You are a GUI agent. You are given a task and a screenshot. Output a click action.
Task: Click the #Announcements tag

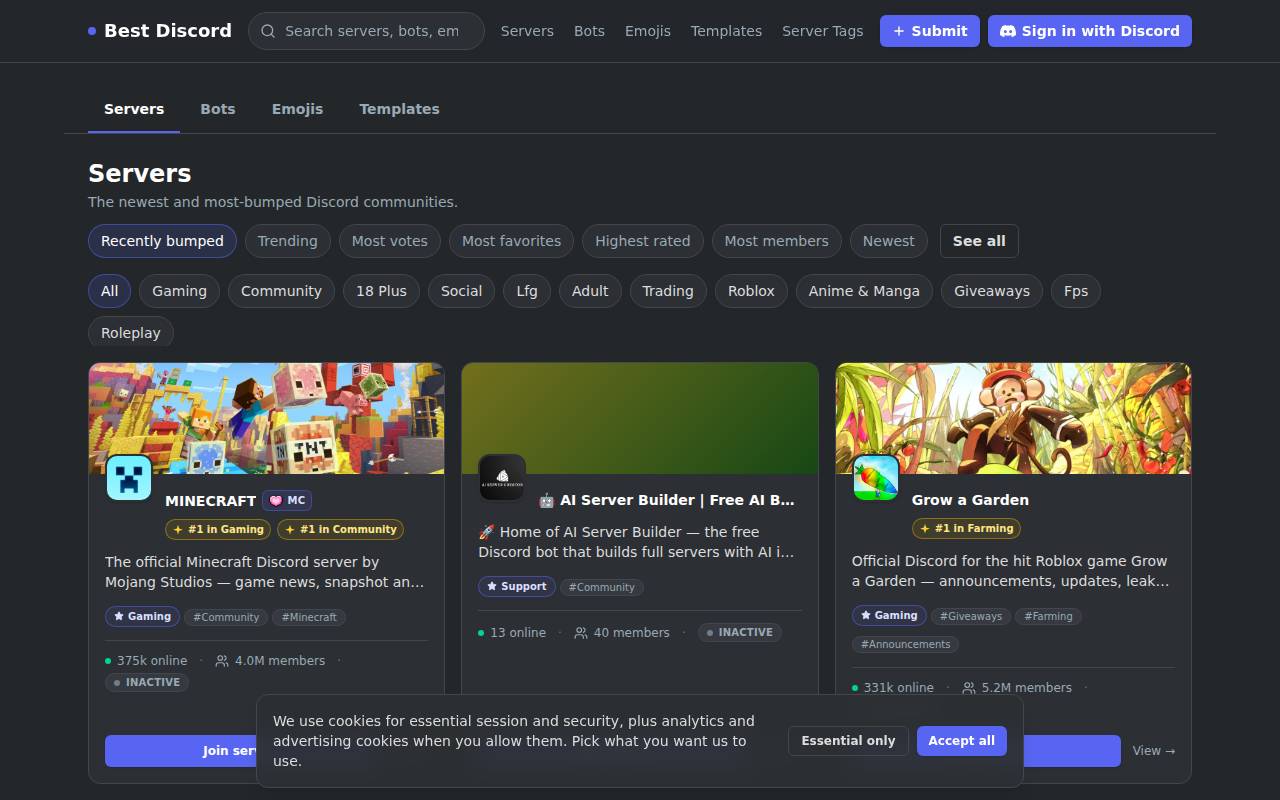906,644
